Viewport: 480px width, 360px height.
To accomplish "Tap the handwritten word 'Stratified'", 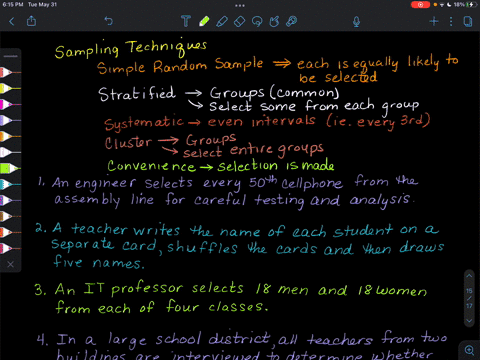I will [137, 93].
